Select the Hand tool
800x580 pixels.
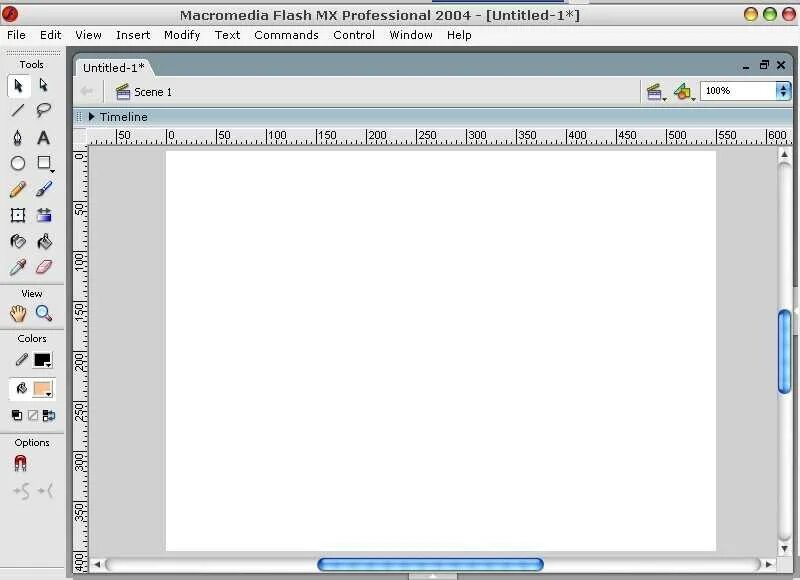(x=18, y=313)
